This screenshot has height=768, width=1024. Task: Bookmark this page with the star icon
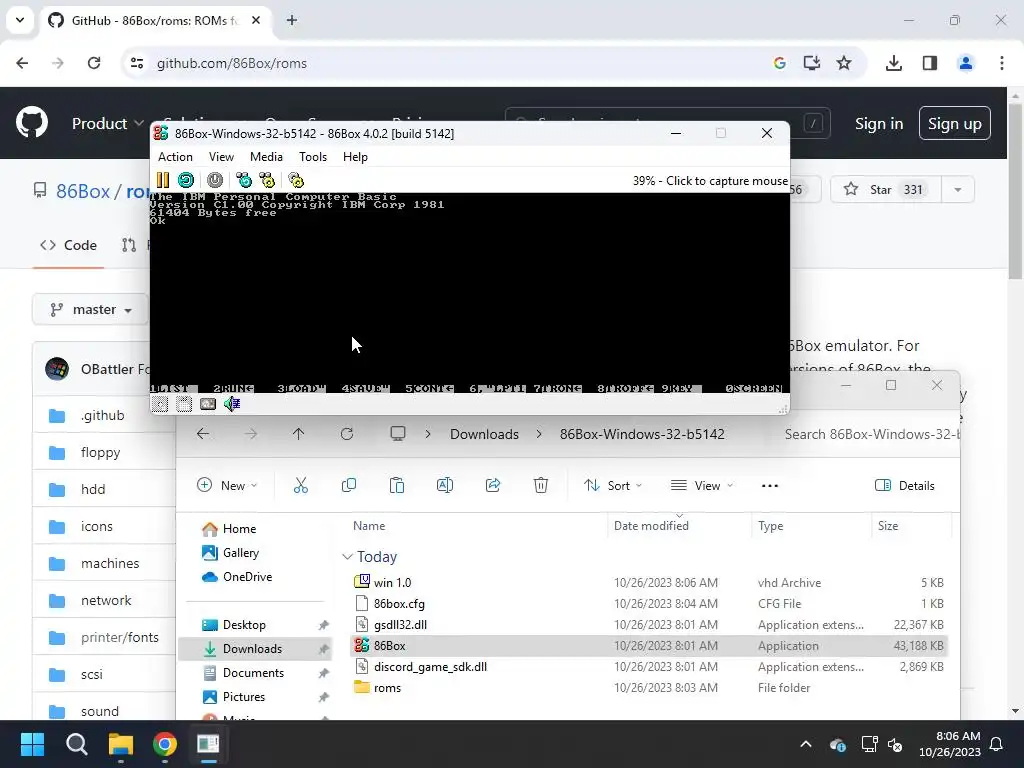point(844,63)
